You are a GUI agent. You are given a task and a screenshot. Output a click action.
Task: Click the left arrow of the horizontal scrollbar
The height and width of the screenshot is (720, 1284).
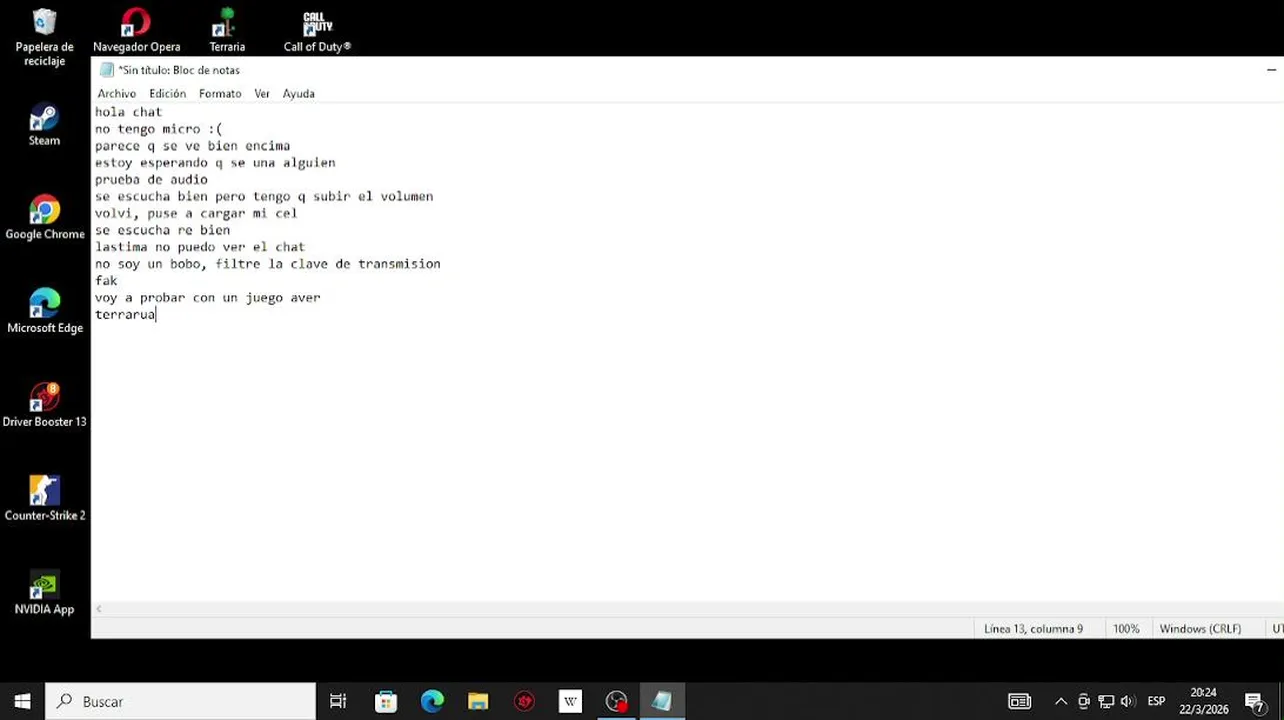tap(99, 609)
